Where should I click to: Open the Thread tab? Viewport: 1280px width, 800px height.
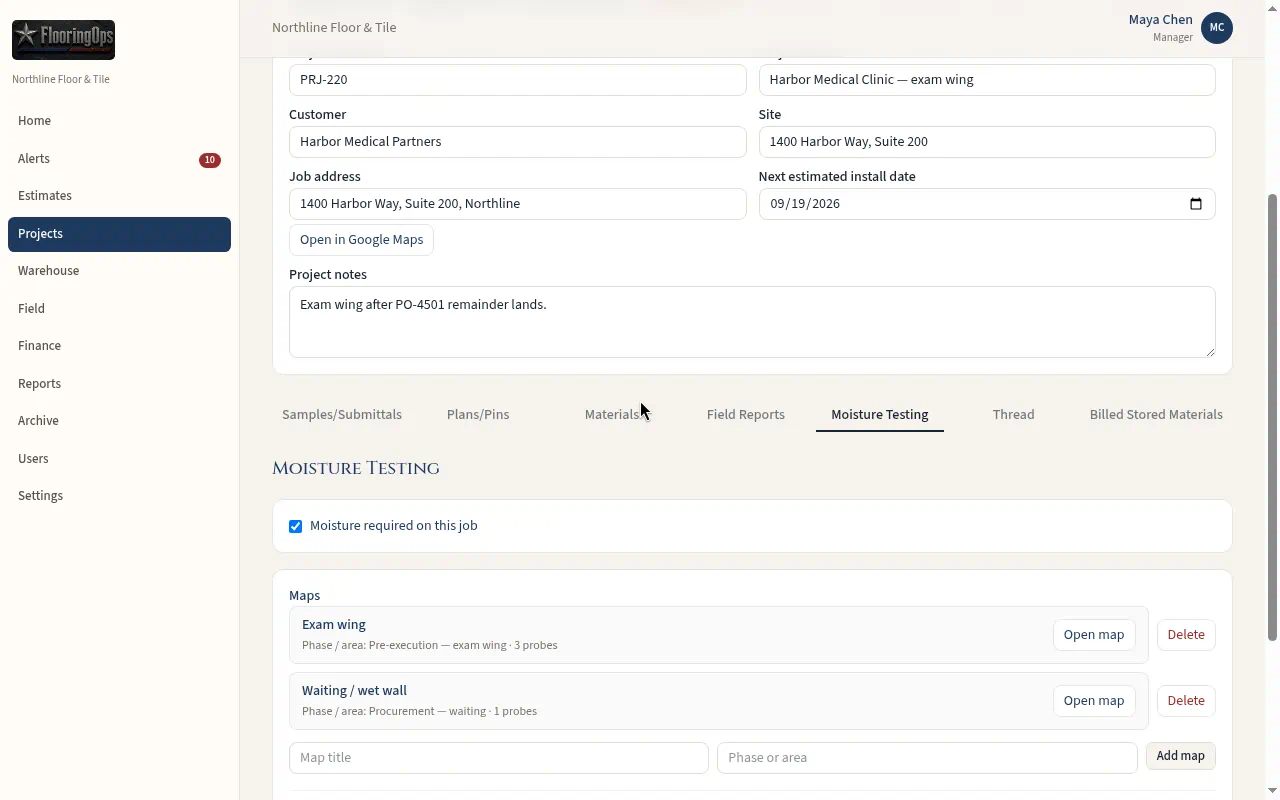pyautogui.click(x=1013, y=414)
